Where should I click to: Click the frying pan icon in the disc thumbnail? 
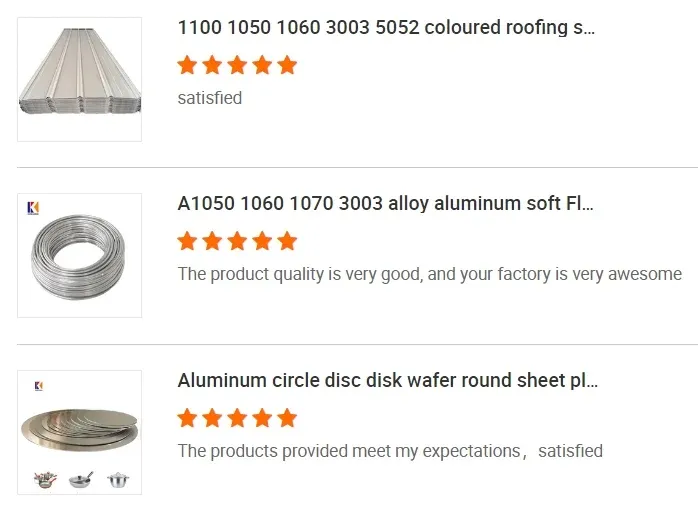point(81,480)
